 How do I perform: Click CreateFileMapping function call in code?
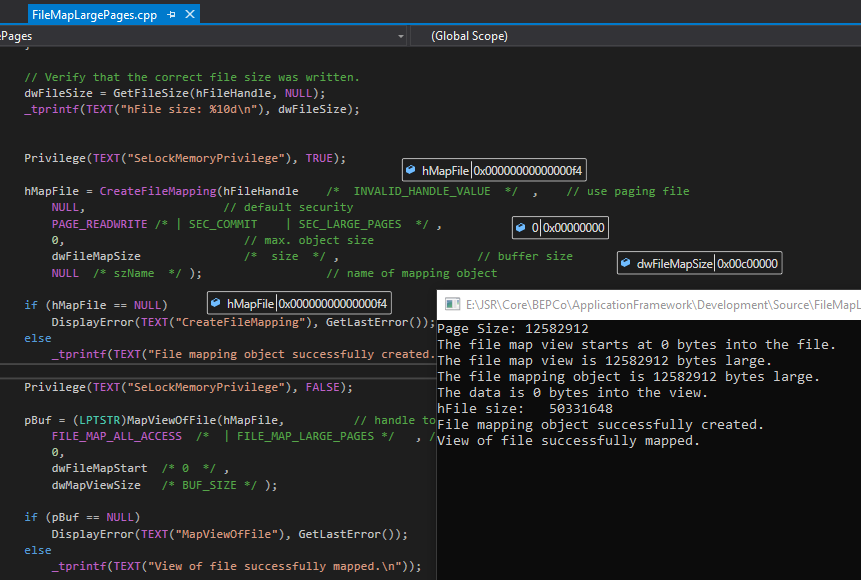(158, 191)
